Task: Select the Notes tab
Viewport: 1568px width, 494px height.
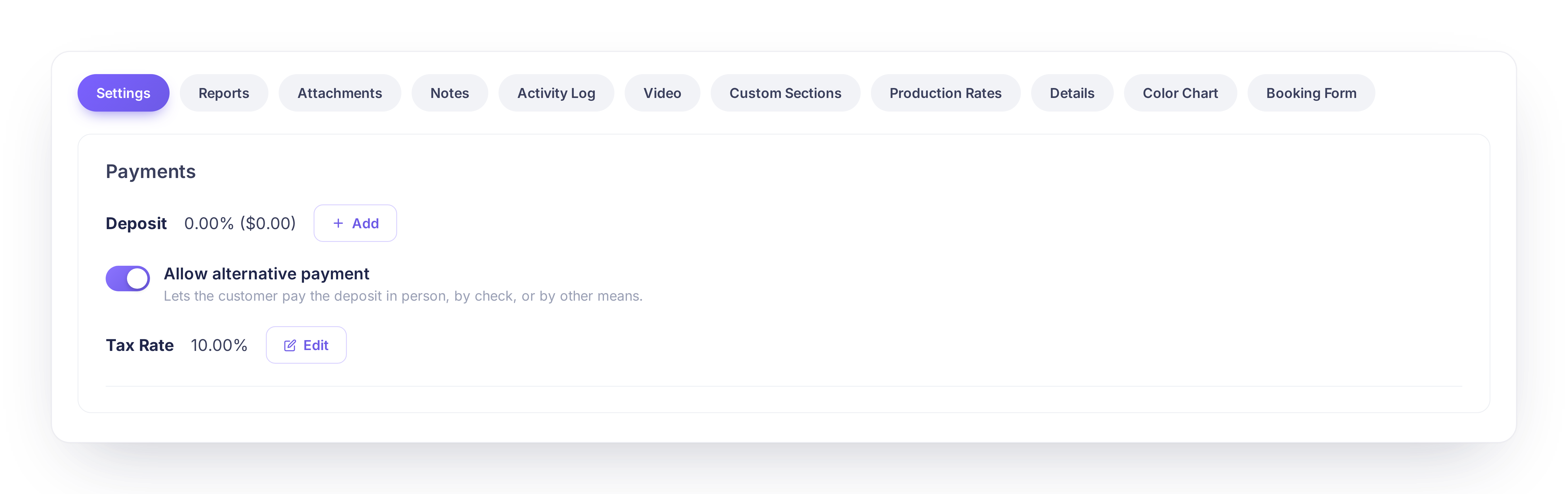Action: (x=450, y=93)
